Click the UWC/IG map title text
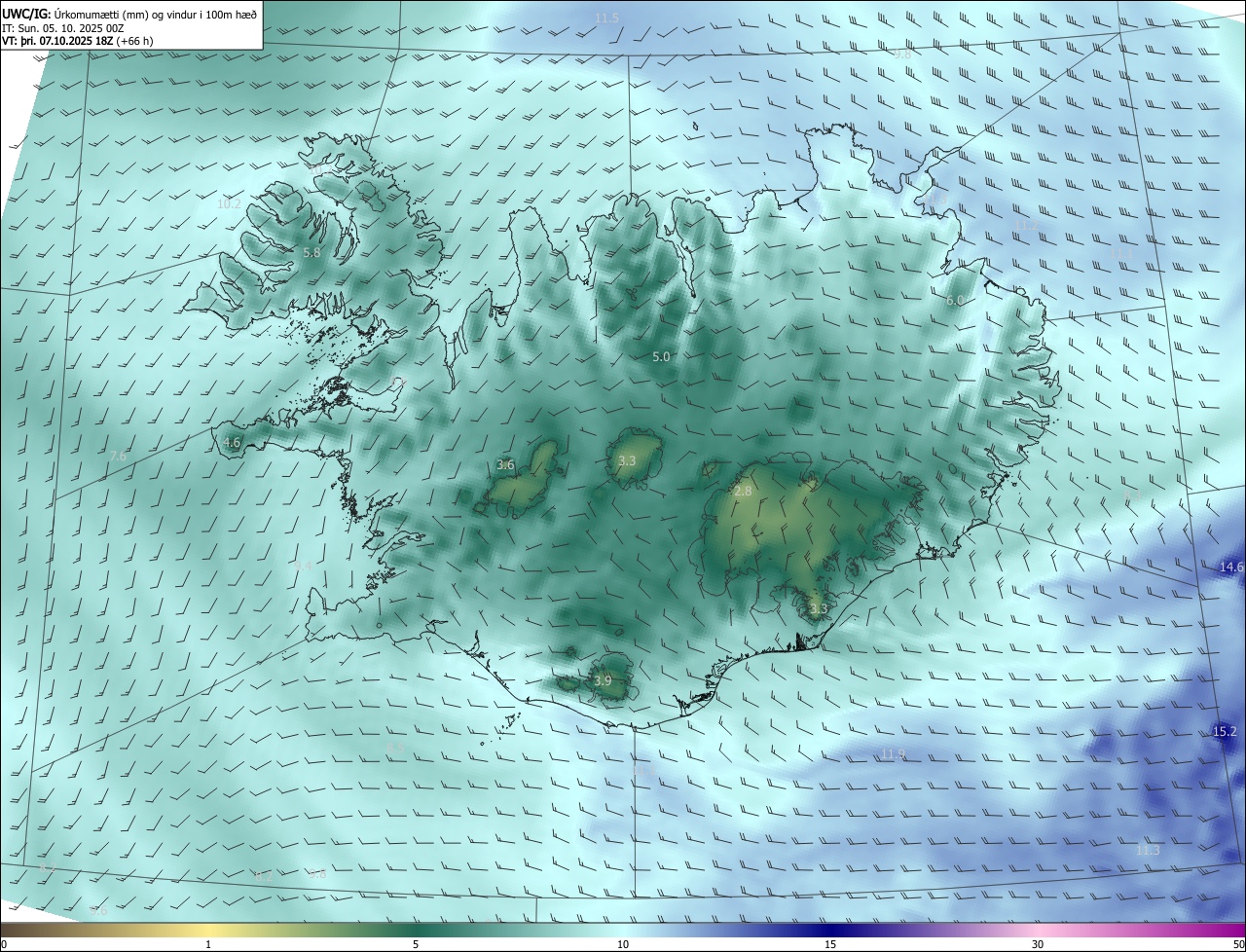This screenshot has width=1246, height=952. (x=129, y=14)
